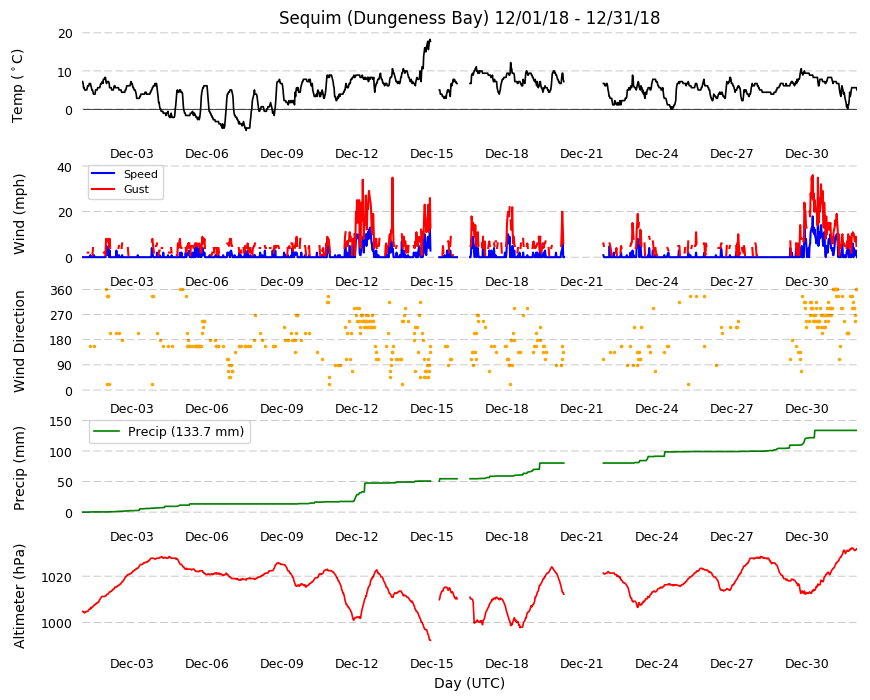Viewport: 870px width, 700px height.
Task: Click the Precip (mm) axis label
Action: coord(19,468)
